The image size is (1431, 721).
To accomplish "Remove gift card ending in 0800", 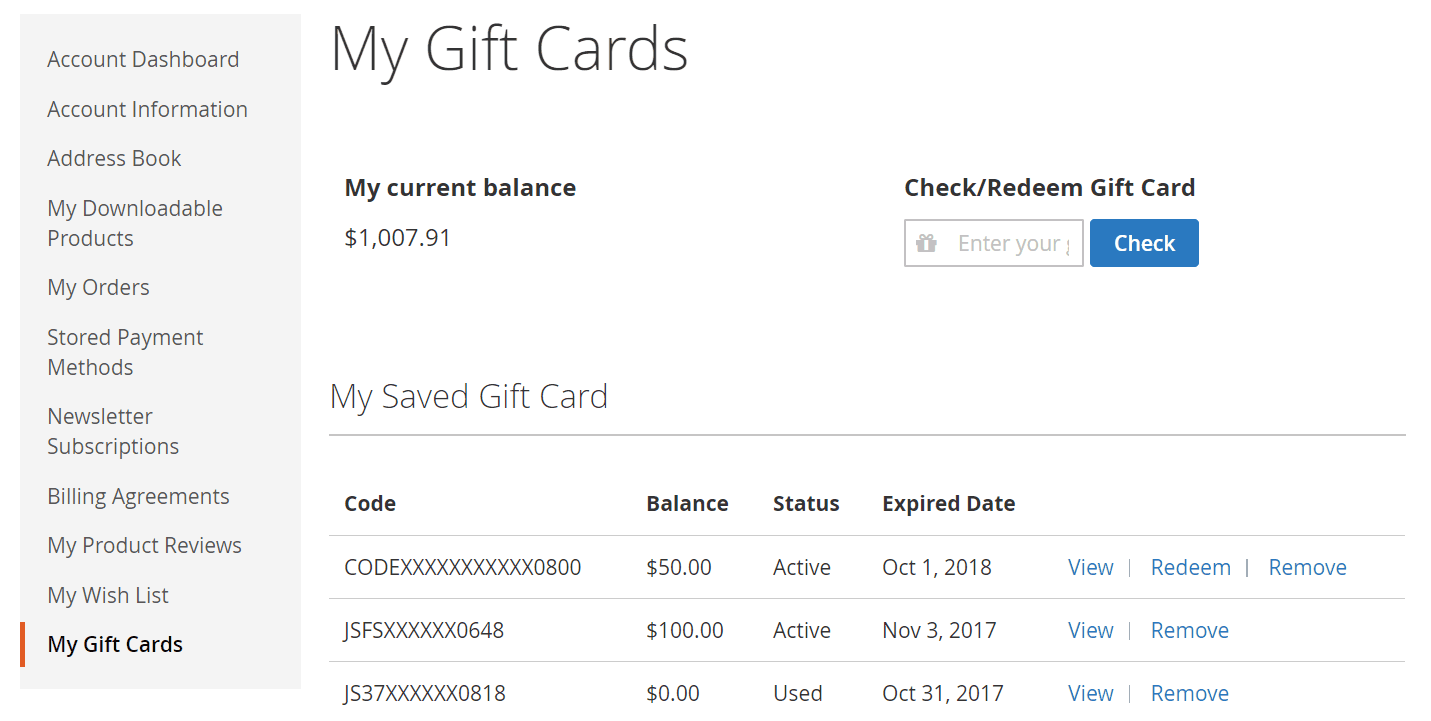I will pyautogui.click(x=1307, y=567).
